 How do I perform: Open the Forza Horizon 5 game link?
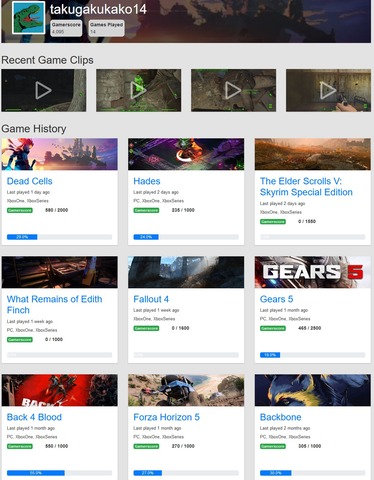click(x=166, y=417)
